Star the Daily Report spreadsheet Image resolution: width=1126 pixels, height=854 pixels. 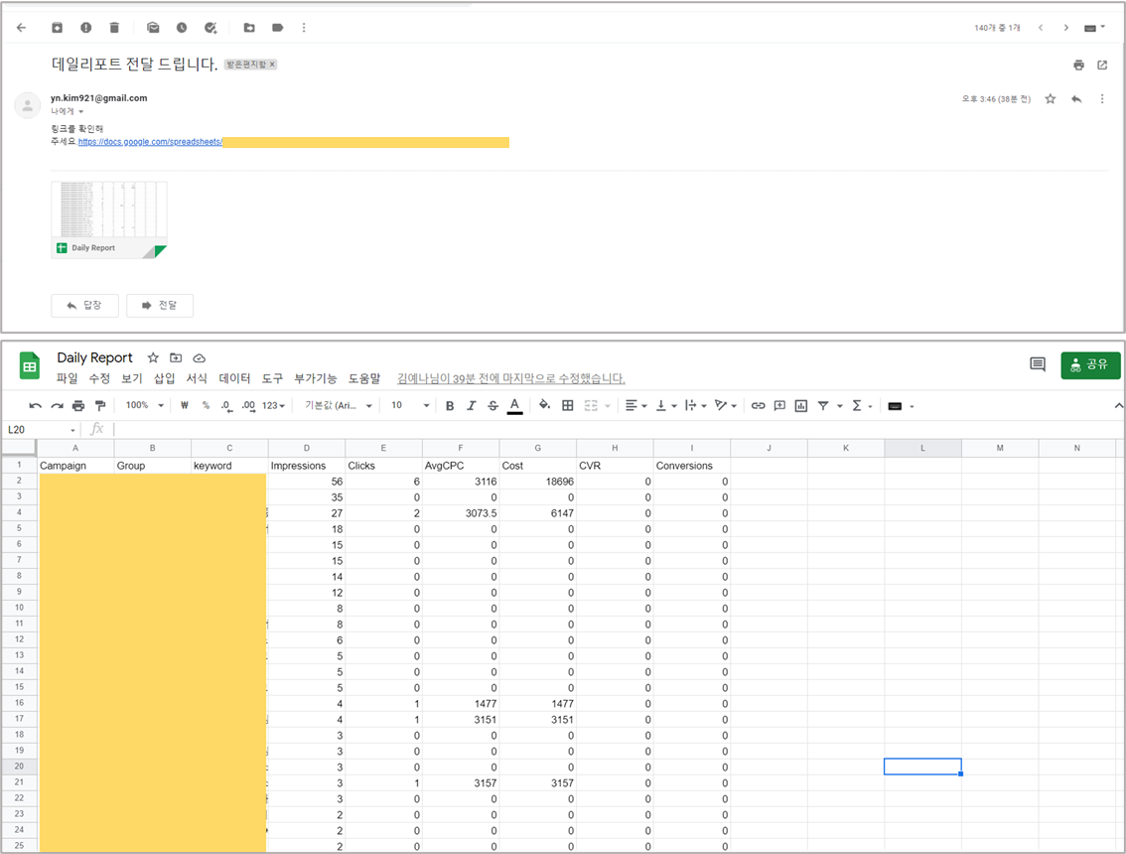153,358
